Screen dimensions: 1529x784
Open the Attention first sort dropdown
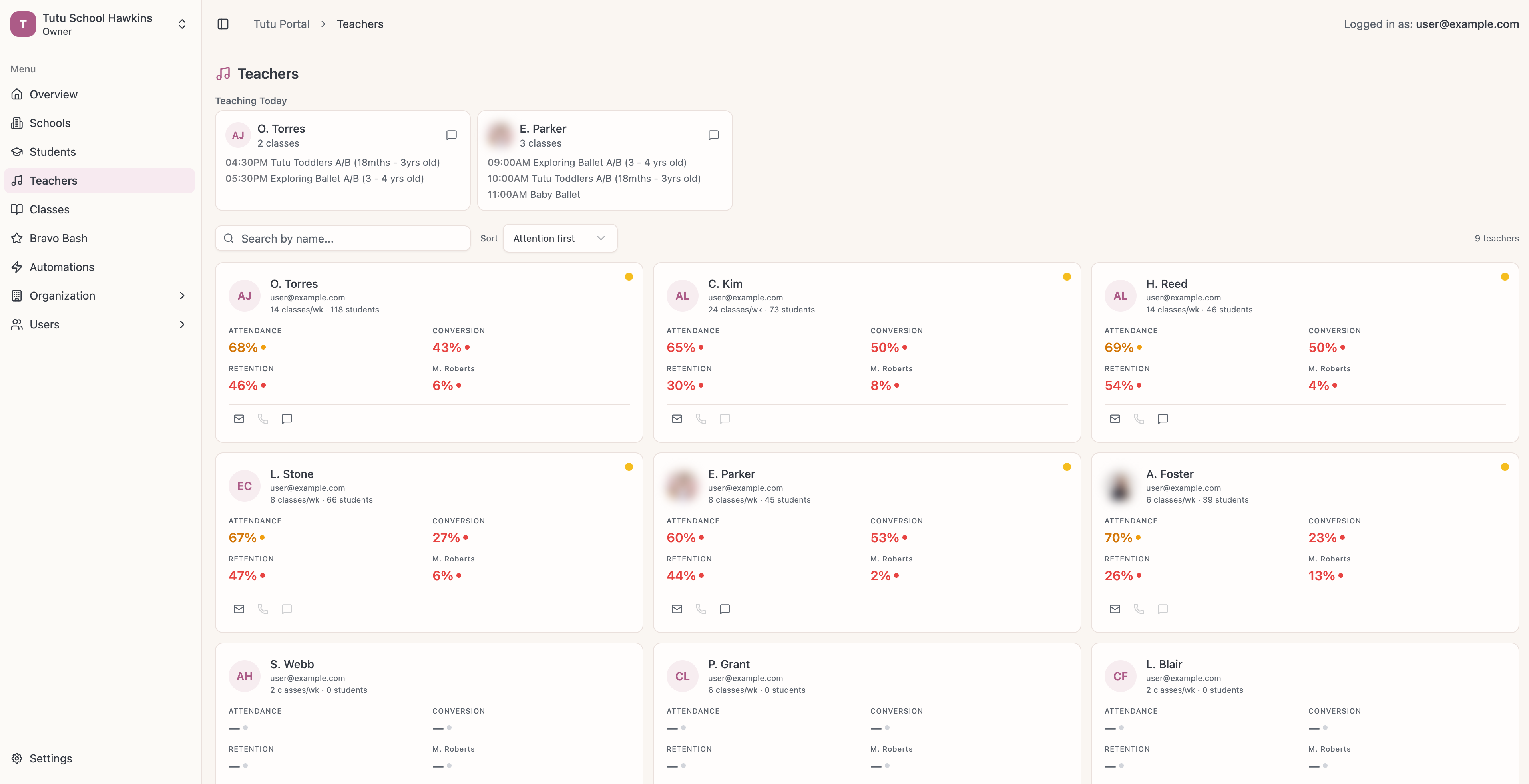pyautogui.click(x=559, y=238)
